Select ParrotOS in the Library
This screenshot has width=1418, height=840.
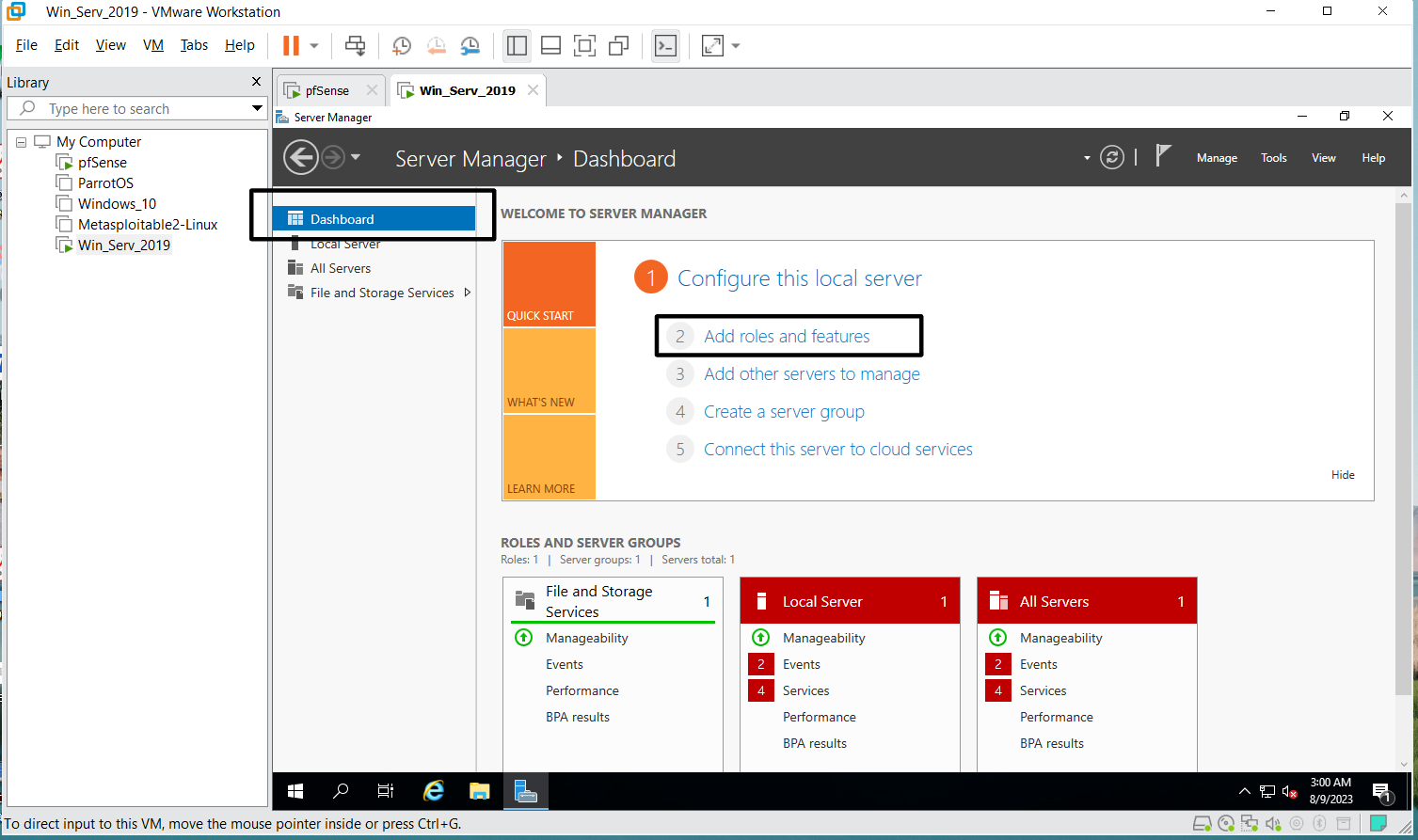point(105,183)
